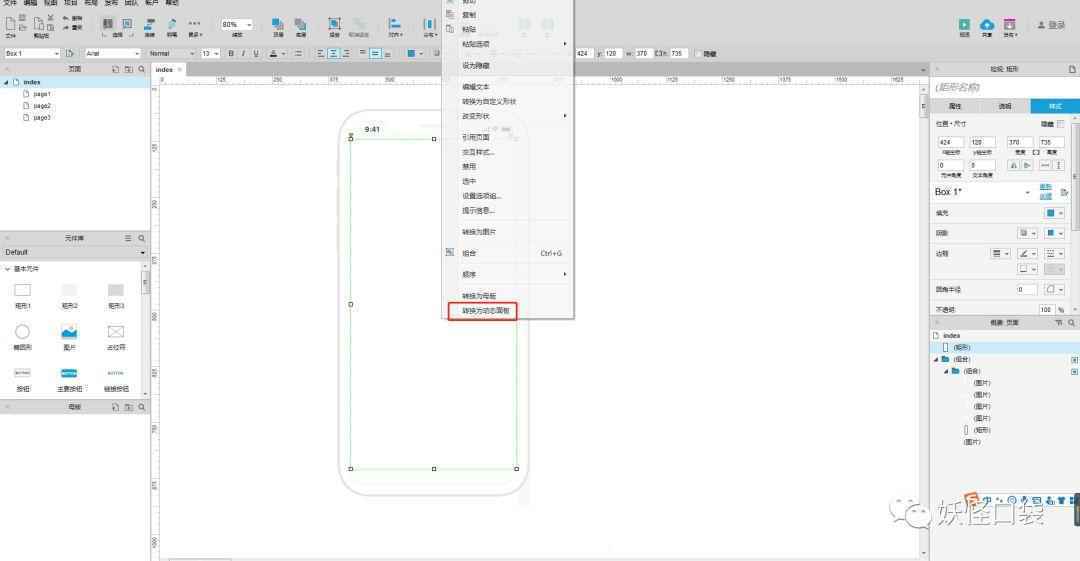
Task: Click the send to back icon
Action: tap(300, 25)
